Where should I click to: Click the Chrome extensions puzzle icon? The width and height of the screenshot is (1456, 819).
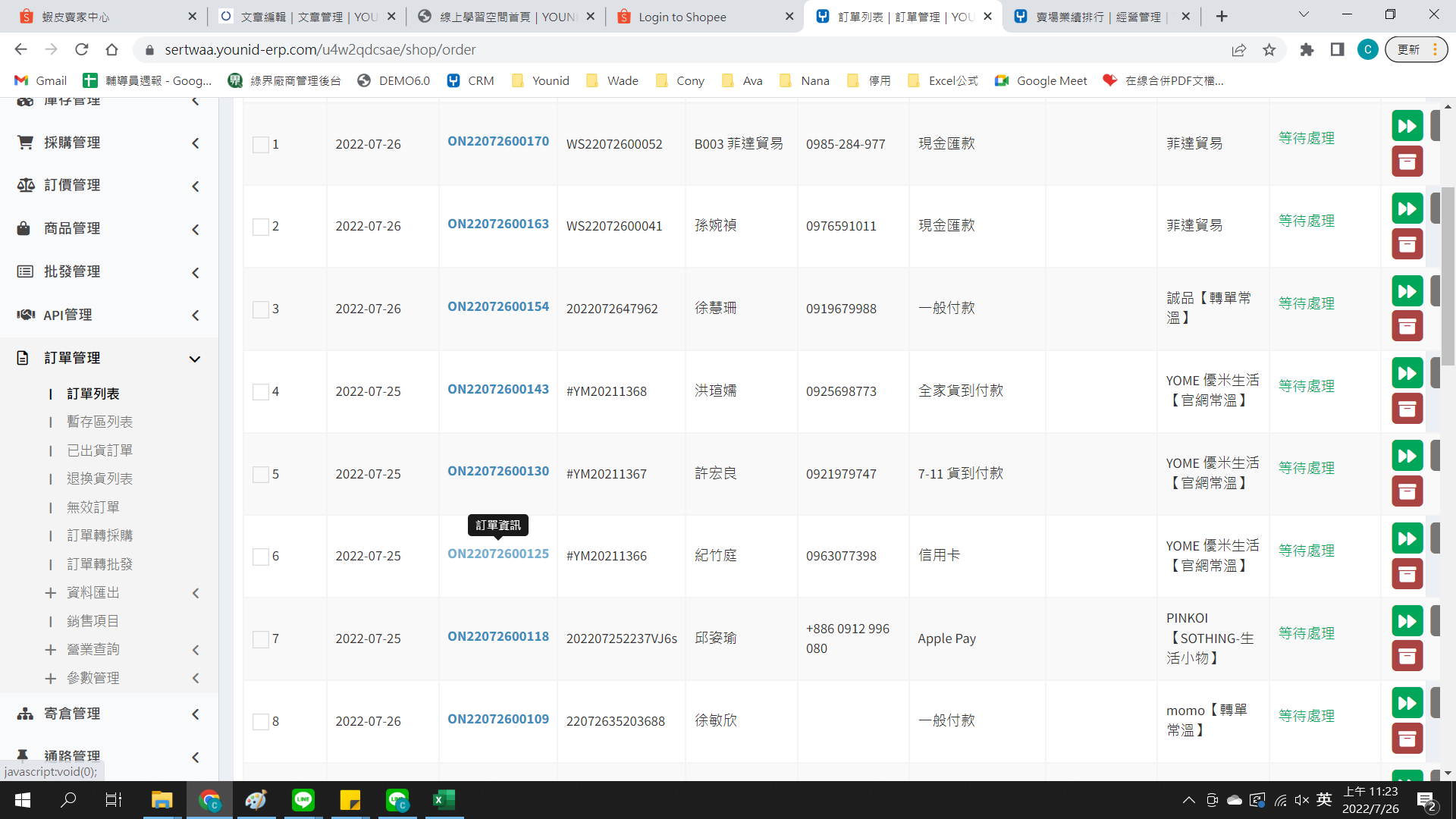click(1307, 49)
